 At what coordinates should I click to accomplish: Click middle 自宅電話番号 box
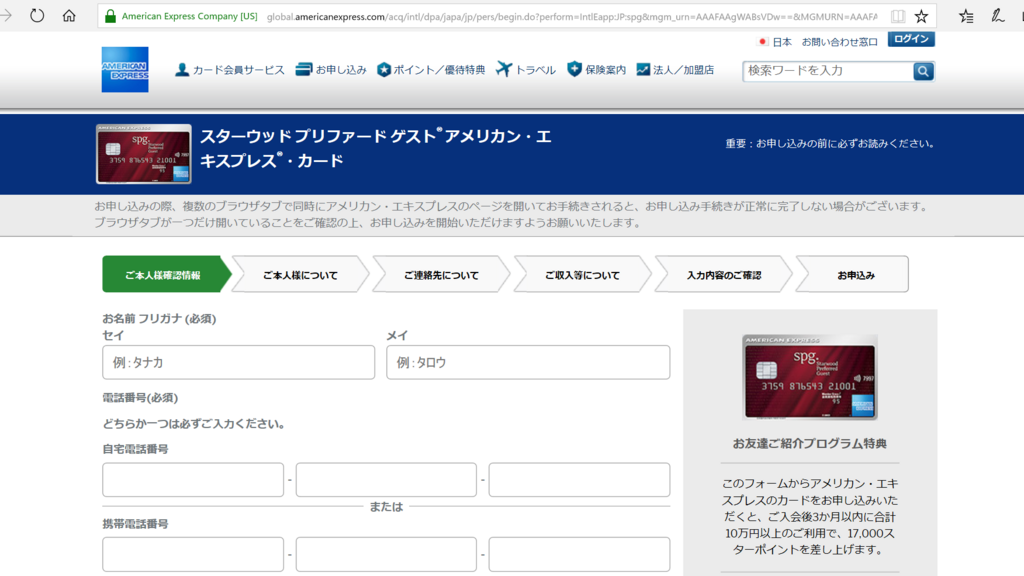click(386, 480)
